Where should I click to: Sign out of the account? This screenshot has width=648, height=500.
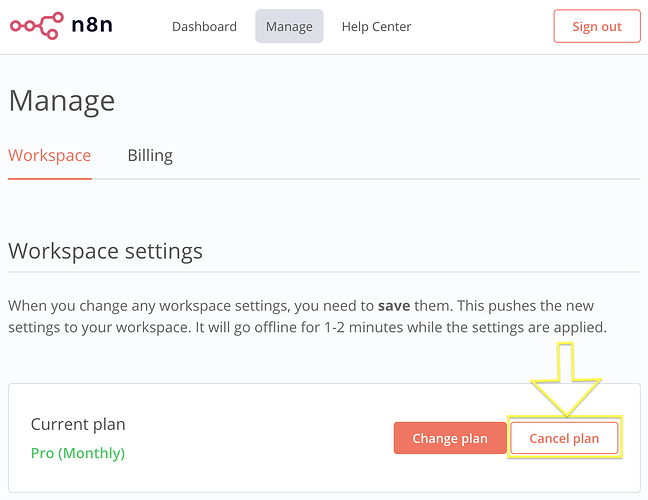(597, 26)
